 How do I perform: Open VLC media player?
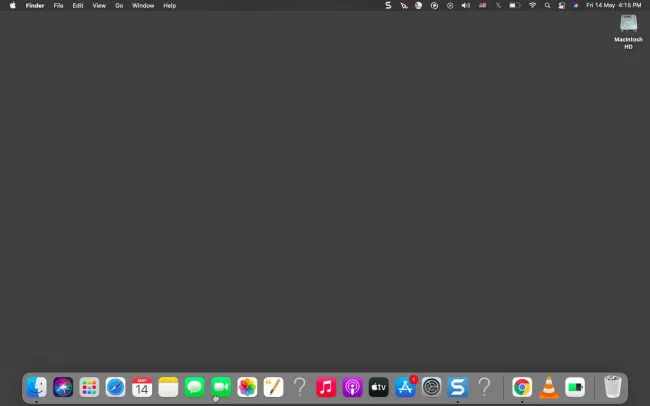click(x=548, y=387)
